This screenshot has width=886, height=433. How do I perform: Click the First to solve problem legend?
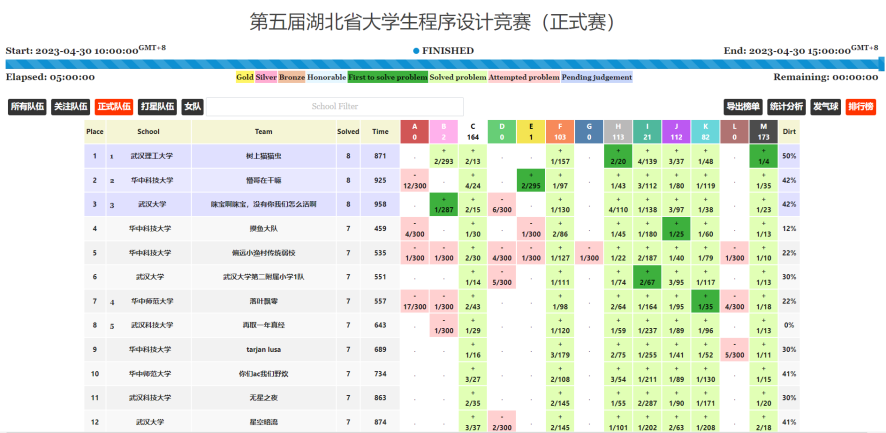[x=387, y=77]
